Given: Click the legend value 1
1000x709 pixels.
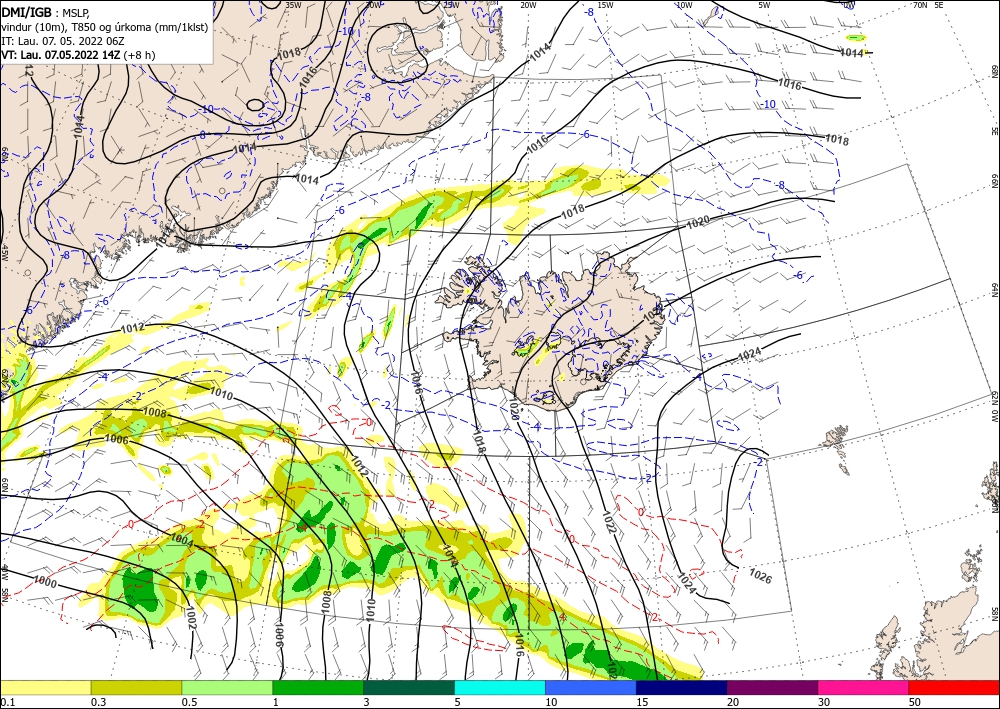Looking at the screenshot, I should click(x=276, y=702).
